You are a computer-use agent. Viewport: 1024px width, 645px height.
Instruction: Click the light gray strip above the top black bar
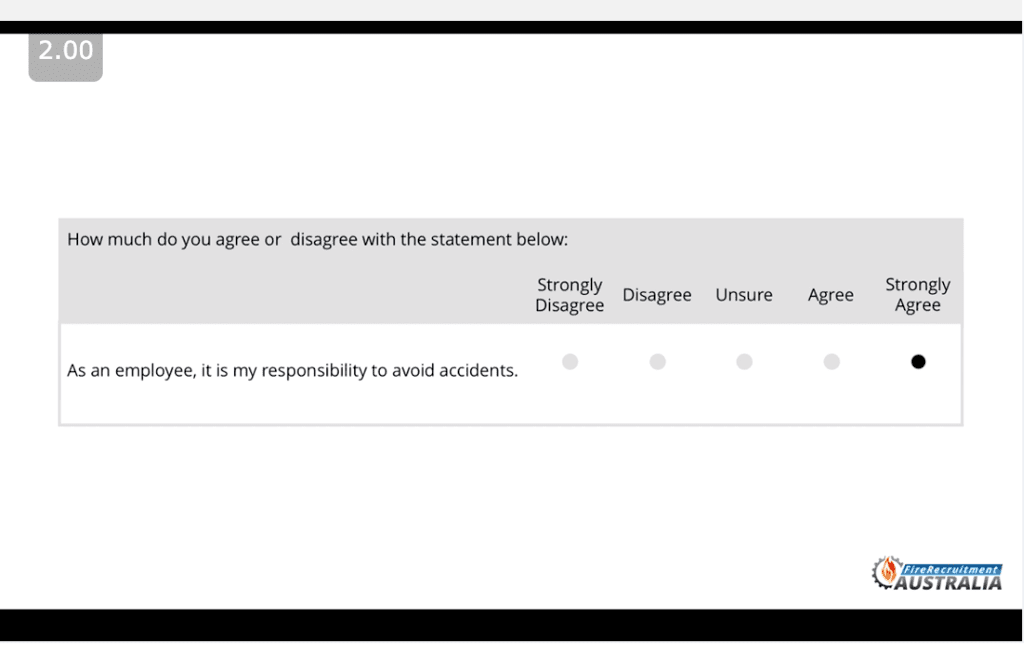(512, 9)
